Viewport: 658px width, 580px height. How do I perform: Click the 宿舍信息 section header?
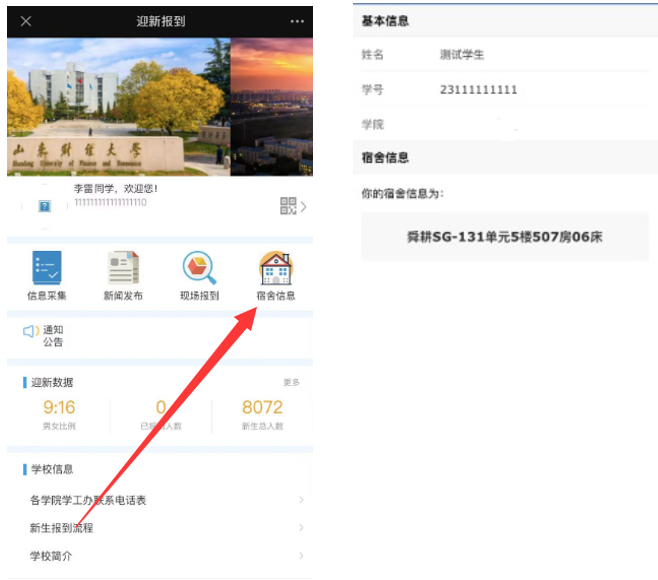[x=385, y=158]
